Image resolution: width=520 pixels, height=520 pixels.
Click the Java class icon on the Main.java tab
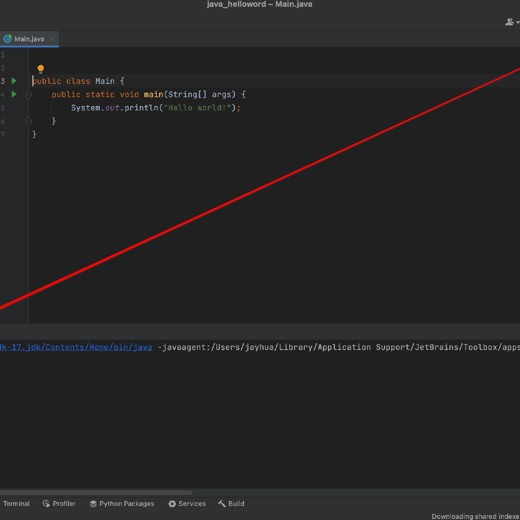(7, 39)
